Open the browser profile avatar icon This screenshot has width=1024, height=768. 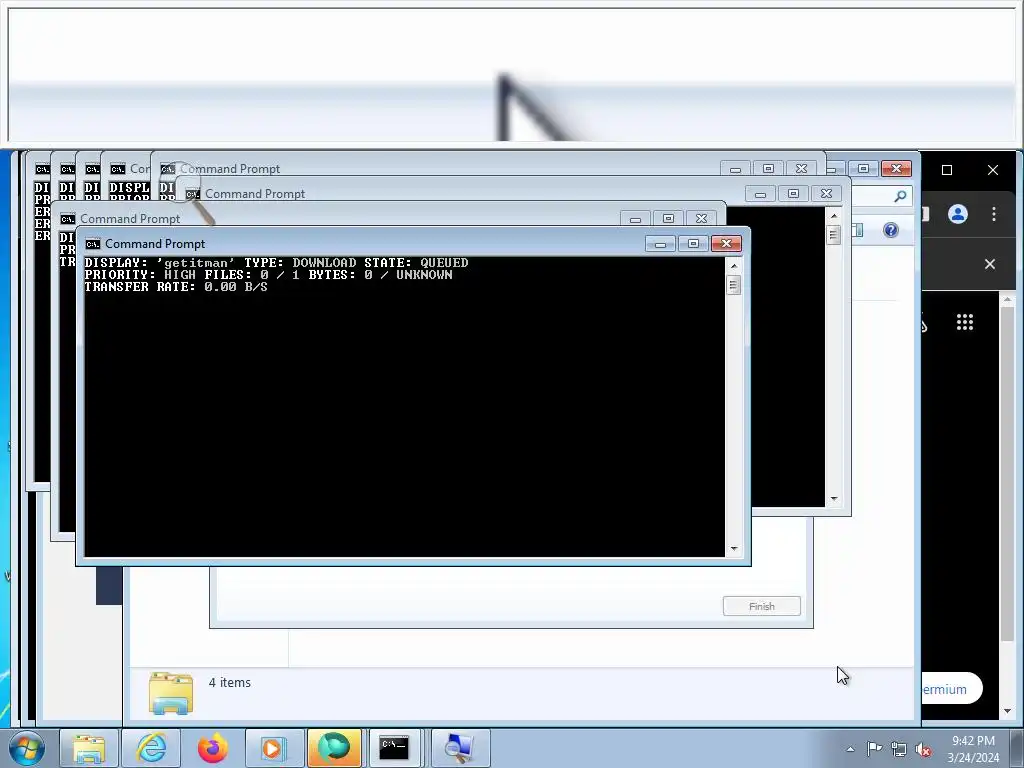(x=957, y=214)
